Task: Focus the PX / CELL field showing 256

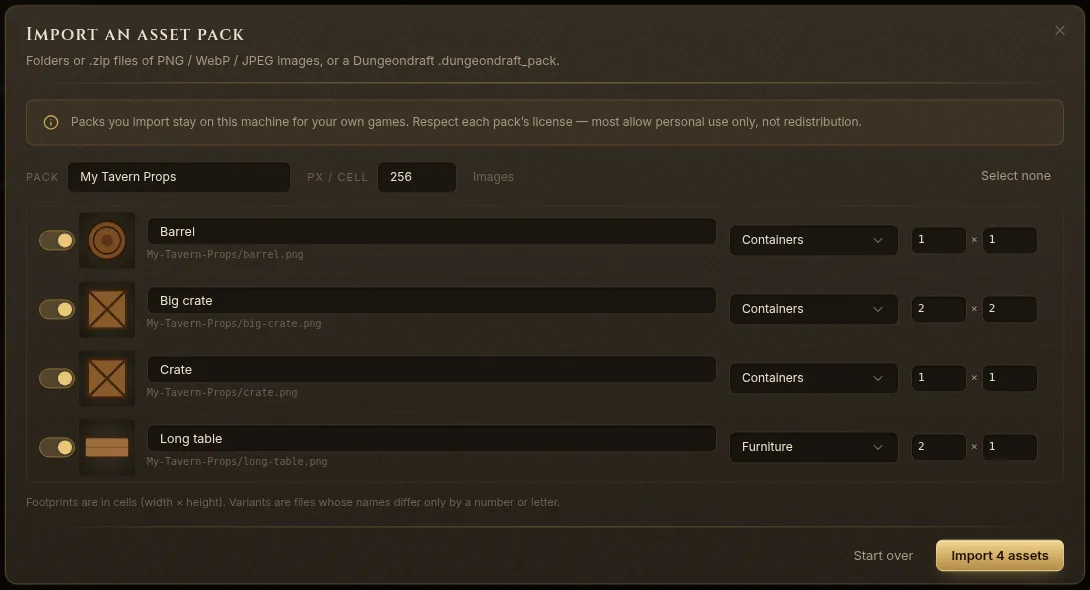Action: (416, 177)
